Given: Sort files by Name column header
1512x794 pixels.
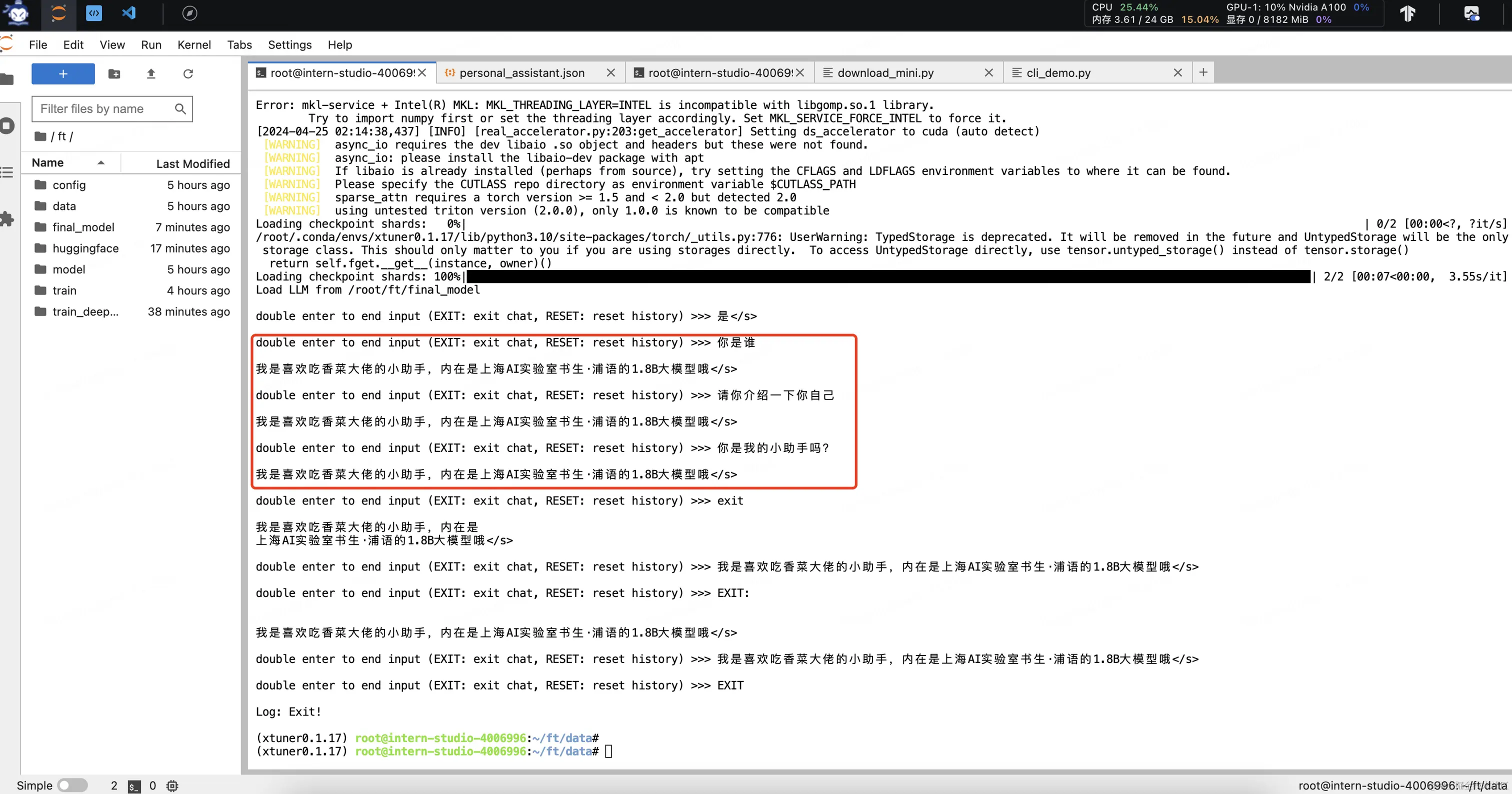Looking at the screenshot, I should tap(48, 162).
